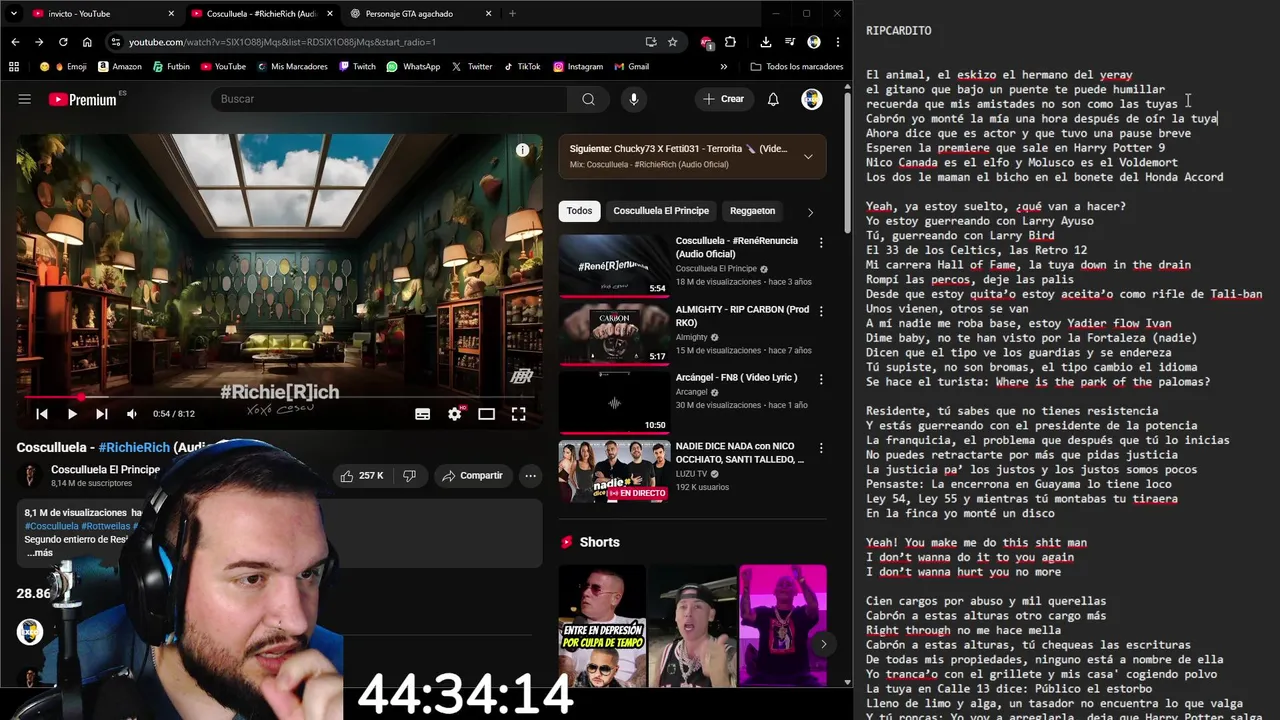This screenshot has height=720, width=1280.
Task: Open ALMIGHTY RIP CARBON thumbnail
Action: click(614, 334)
